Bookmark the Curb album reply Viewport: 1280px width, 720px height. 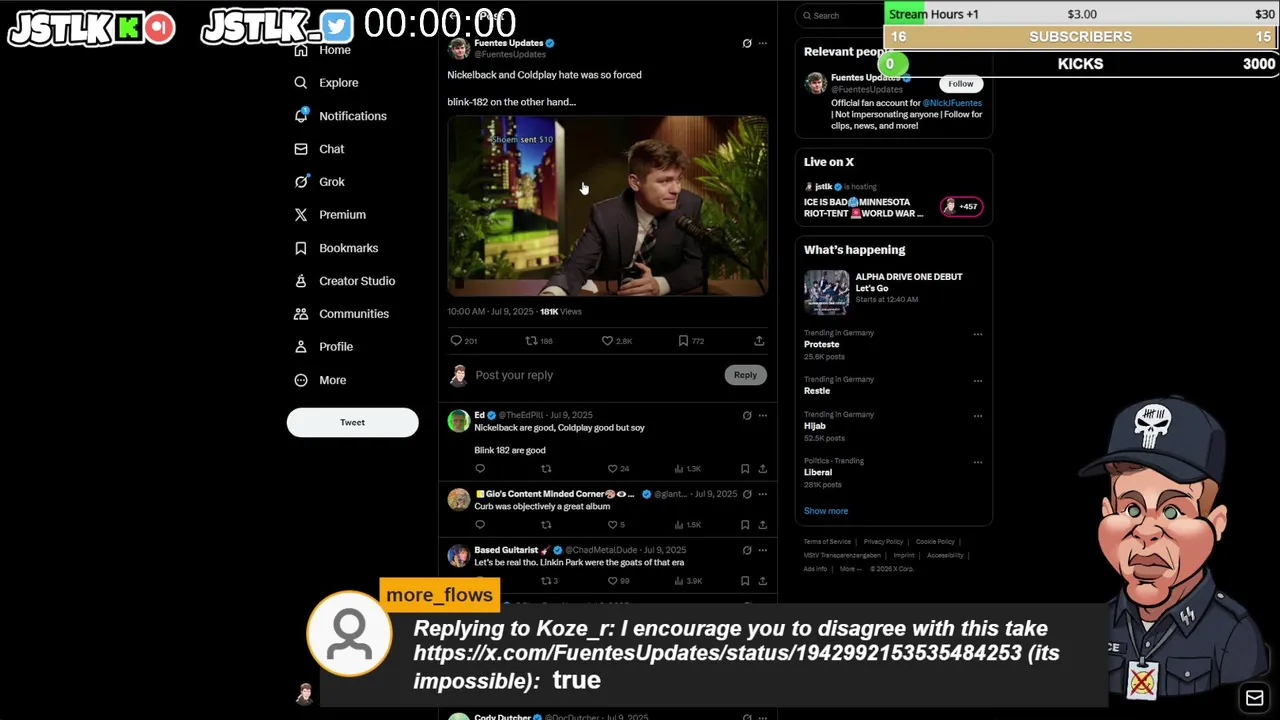[745, 525]
